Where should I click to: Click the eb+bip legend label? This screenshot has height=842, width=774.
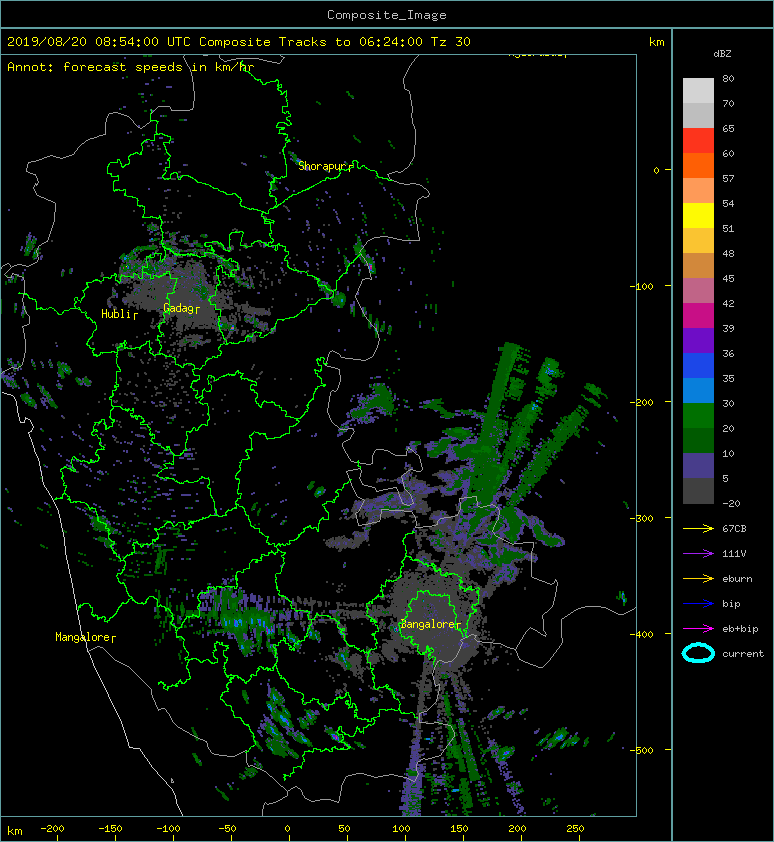(x=740, y=629)
